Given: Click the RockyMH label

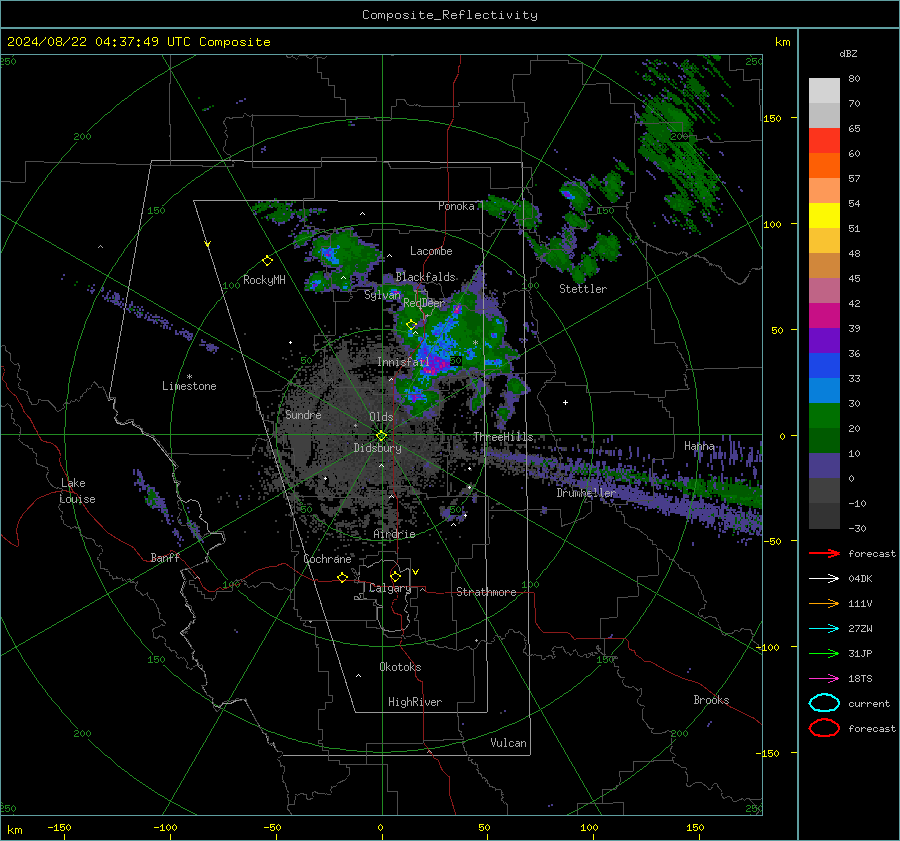Looking at the screenshot, I should [x=264, y=280].
